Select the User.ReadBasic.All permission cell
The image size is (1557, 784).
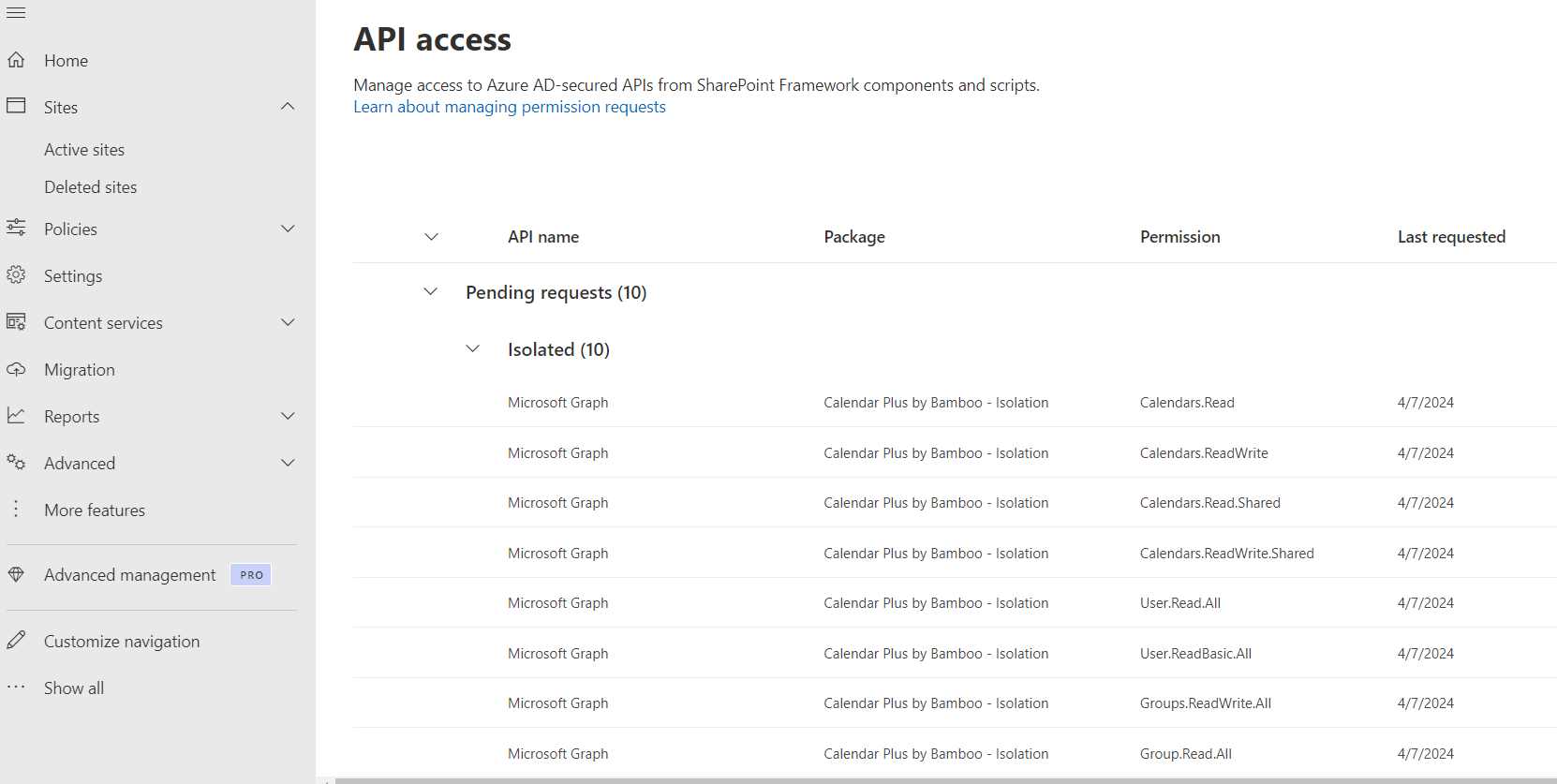tap(1195, 654)
